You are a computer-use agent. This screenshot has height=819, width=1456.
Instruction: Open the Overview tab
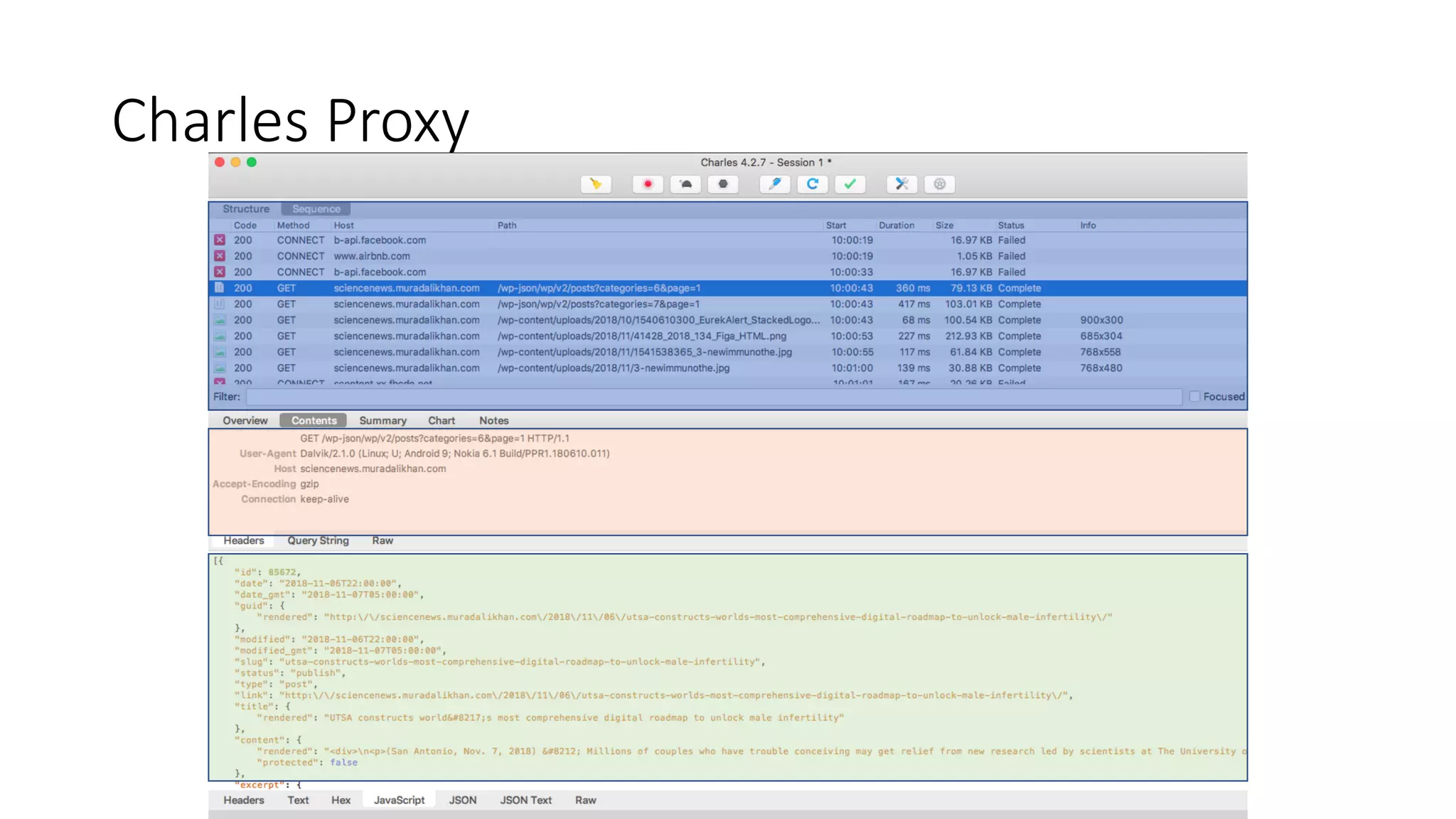coord(245,421)
